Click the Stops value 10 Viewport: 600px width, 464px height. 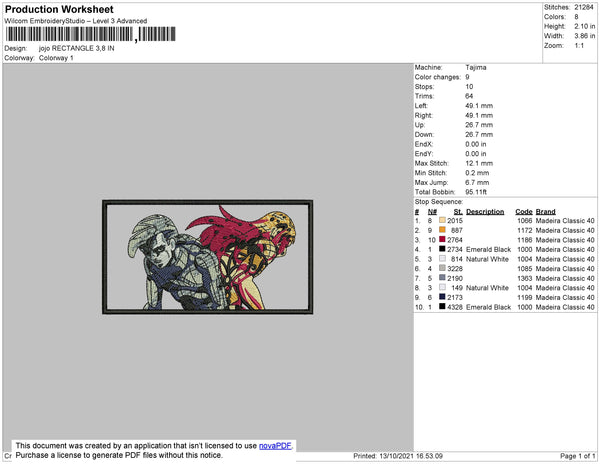pos(469,86)
